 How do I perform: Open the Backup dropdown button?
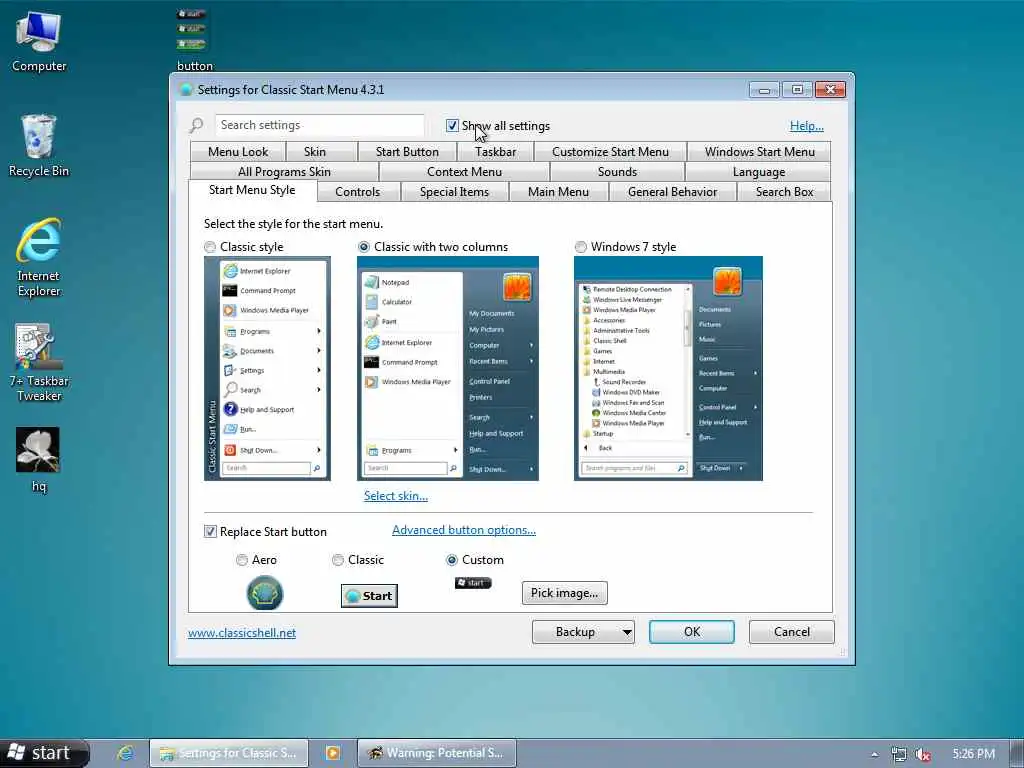coord(583,632)
